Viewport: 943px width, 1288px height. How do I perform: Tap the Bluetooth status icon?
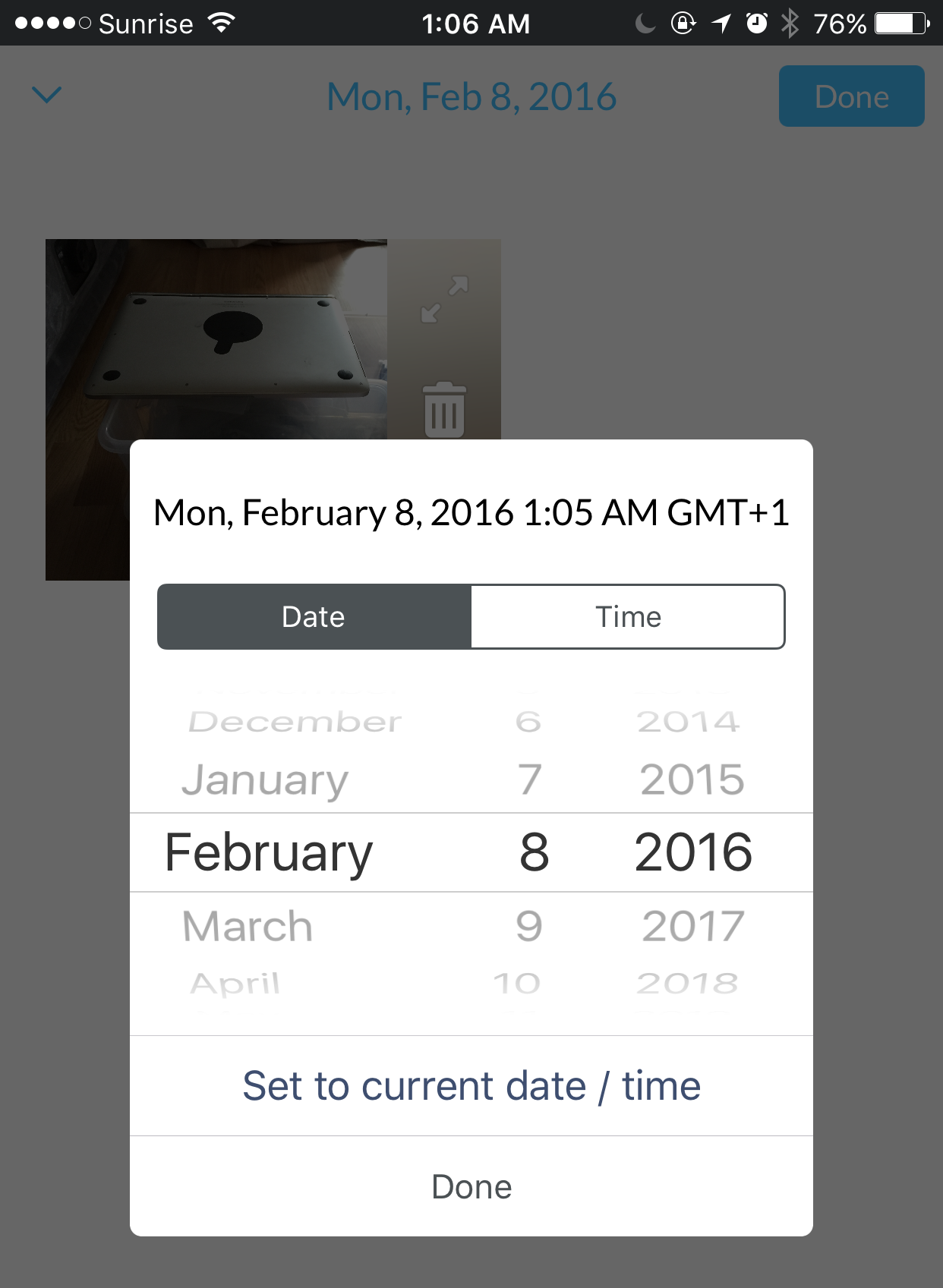click(x=790, y=24)
